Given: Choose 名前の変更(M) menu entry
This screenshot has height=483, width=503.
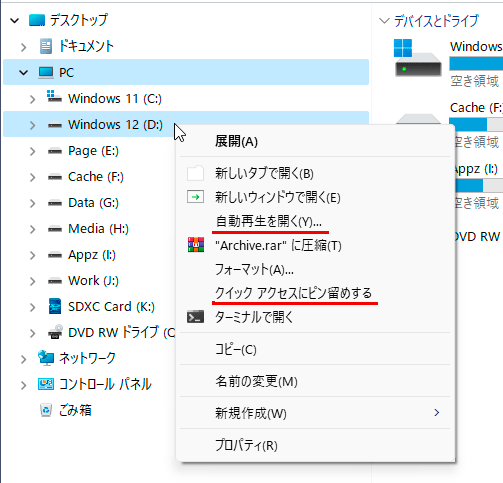Looking at the screenshot, I should (315, 381).
